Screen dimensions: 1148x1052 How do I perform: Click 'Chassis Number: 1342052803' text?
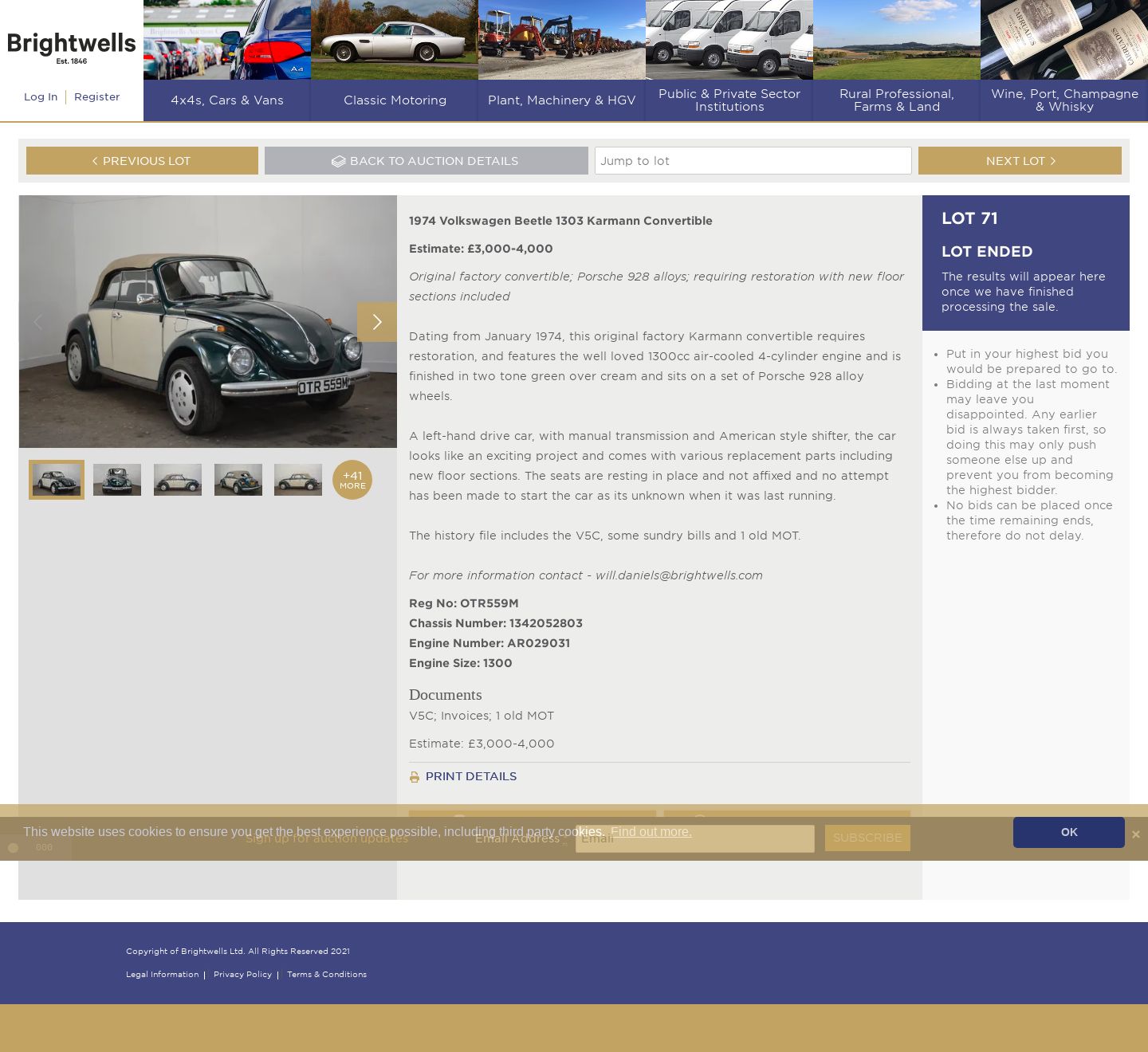click(x=496, y=623)
